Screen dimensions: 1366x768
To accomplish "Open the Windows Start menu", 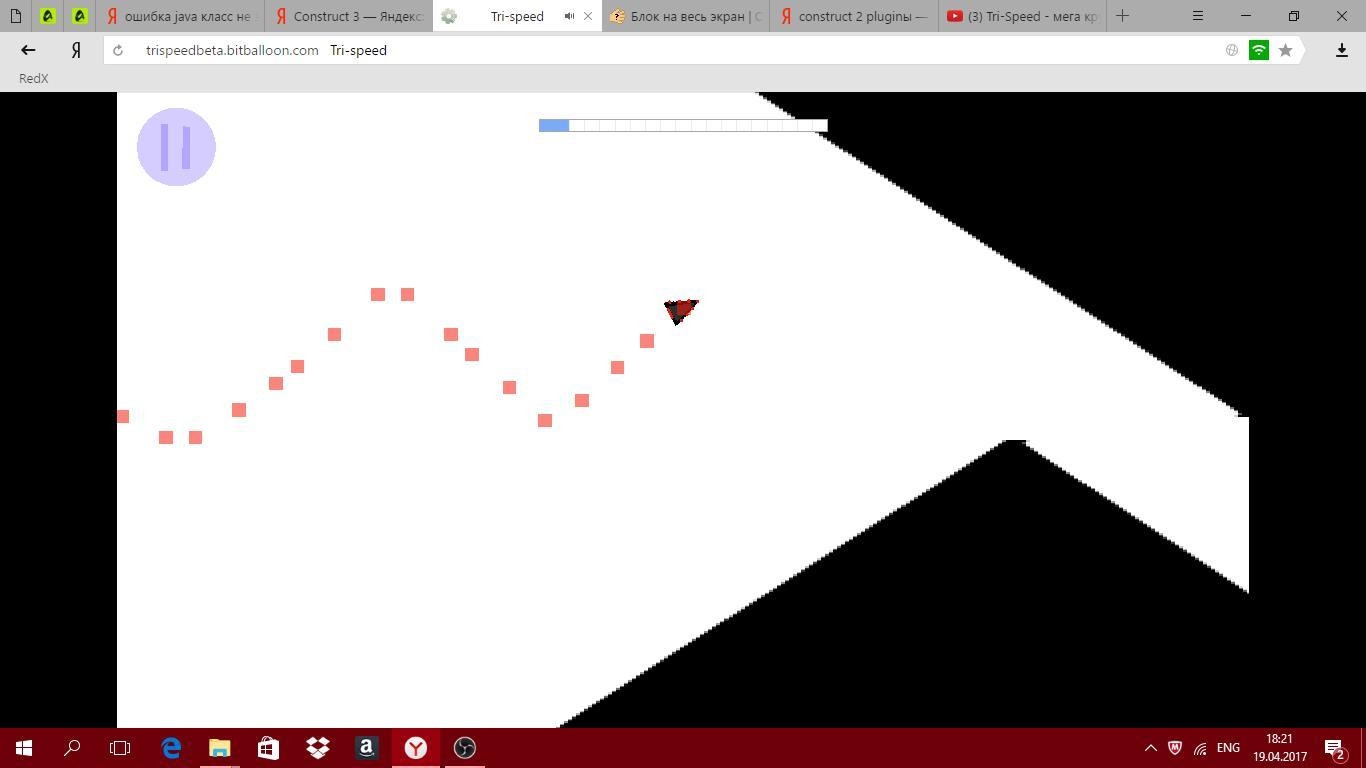I will (24, 748).
